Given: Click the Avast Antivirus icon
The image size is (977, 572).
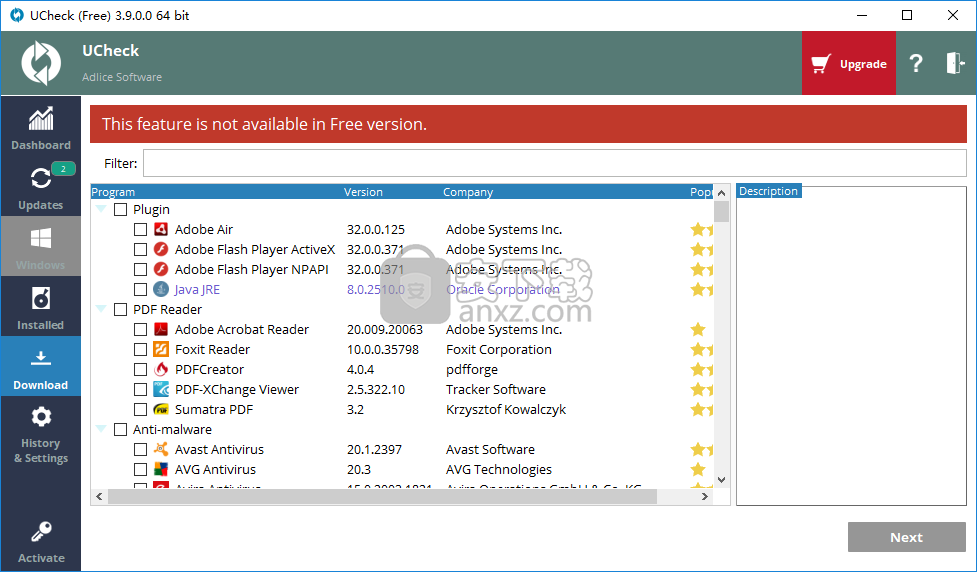Looking at the screenshot, I should pyautogui.click(x=161, y=449).
